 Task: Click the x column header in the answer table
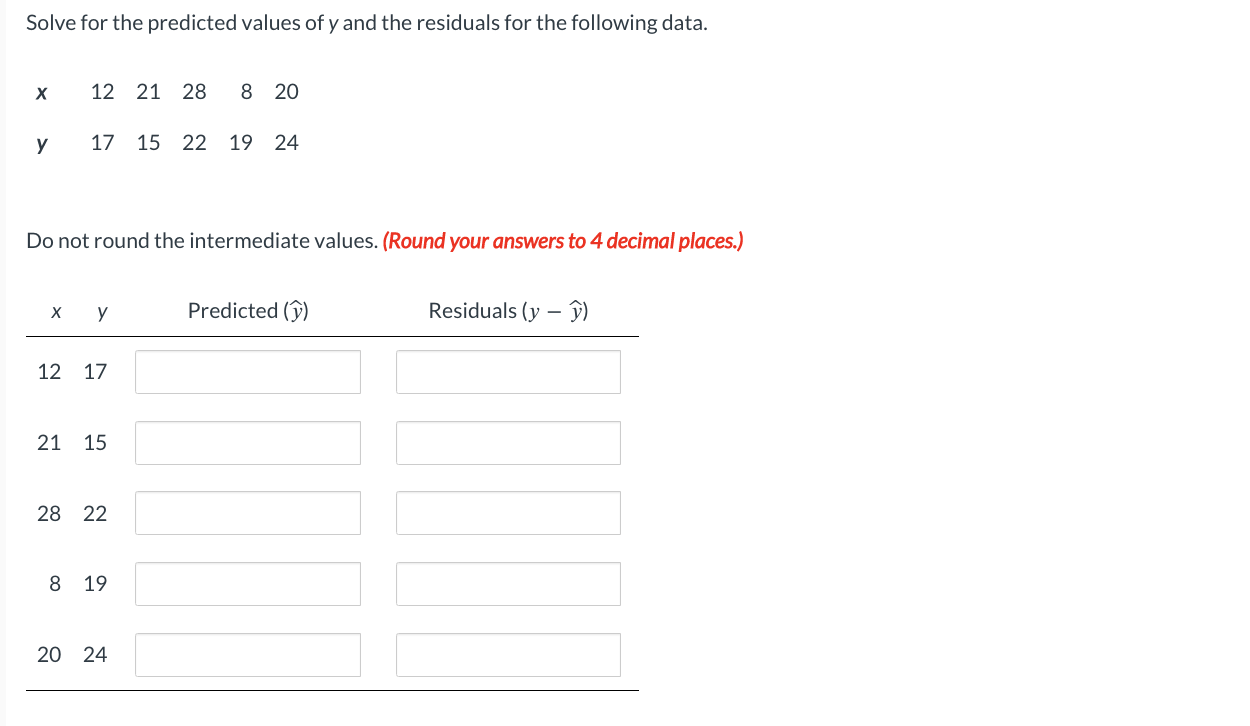tap(55, 311)
